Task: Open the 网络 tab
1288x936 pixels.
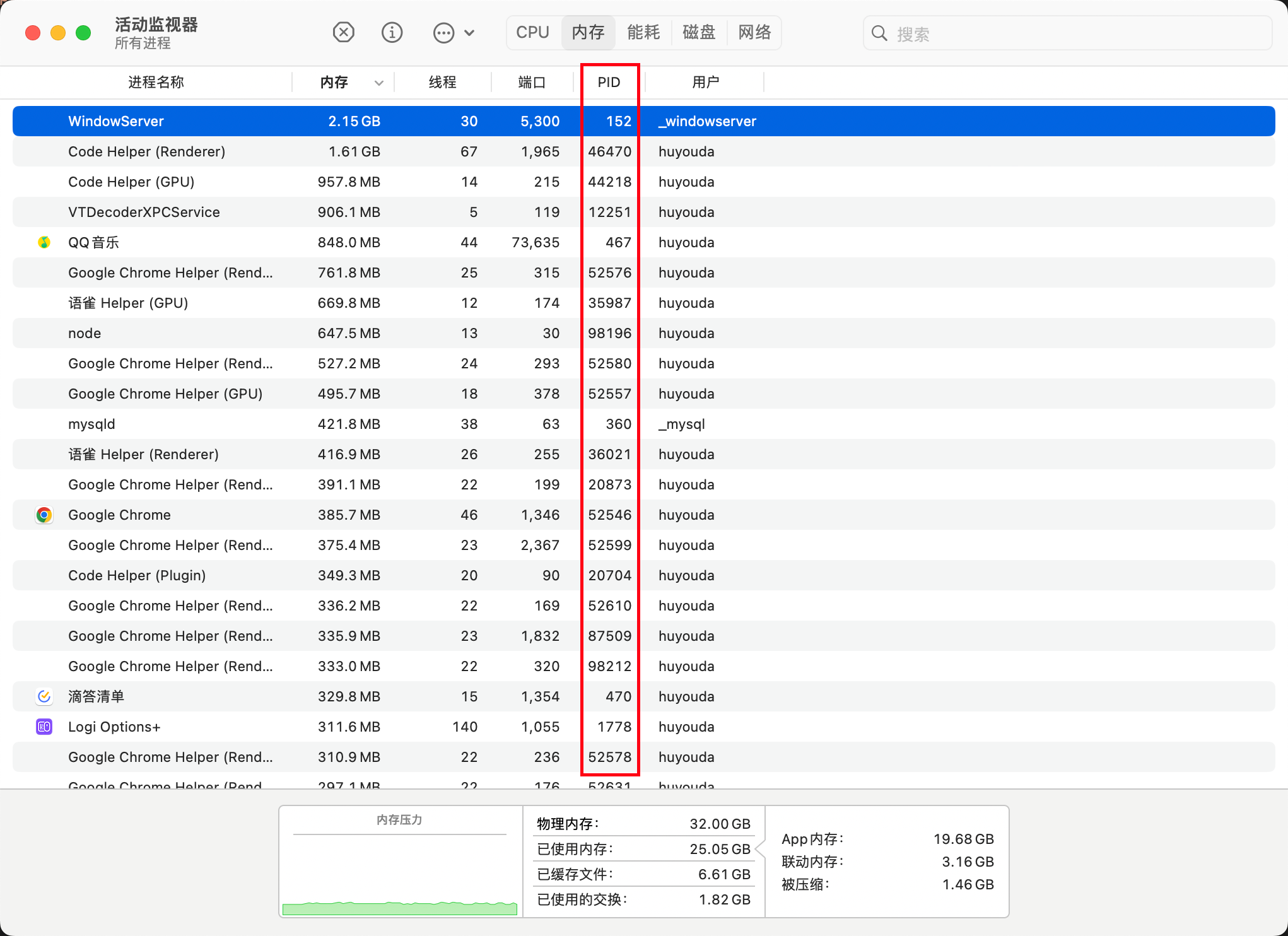Action: pyautogui.click(x=754, y=32)
